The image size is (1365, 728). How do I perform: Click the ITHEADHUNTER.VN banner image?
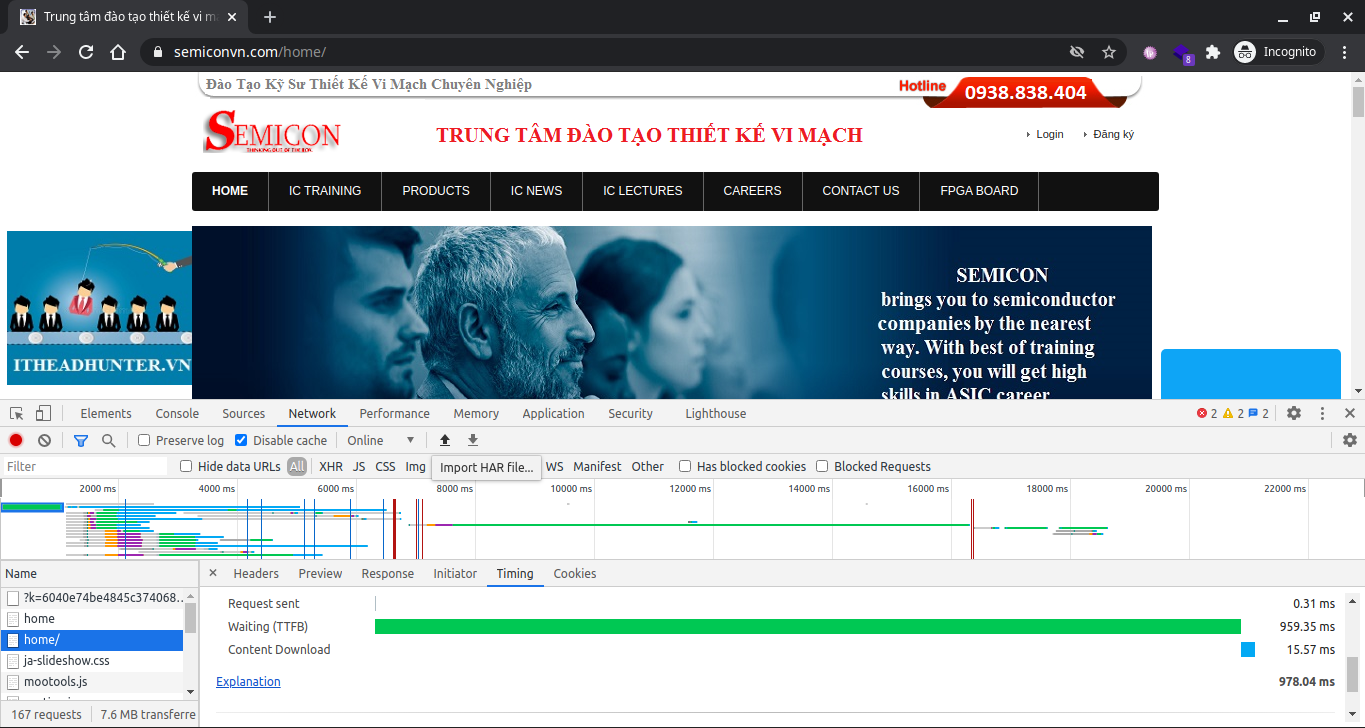(x=99, y=307)
